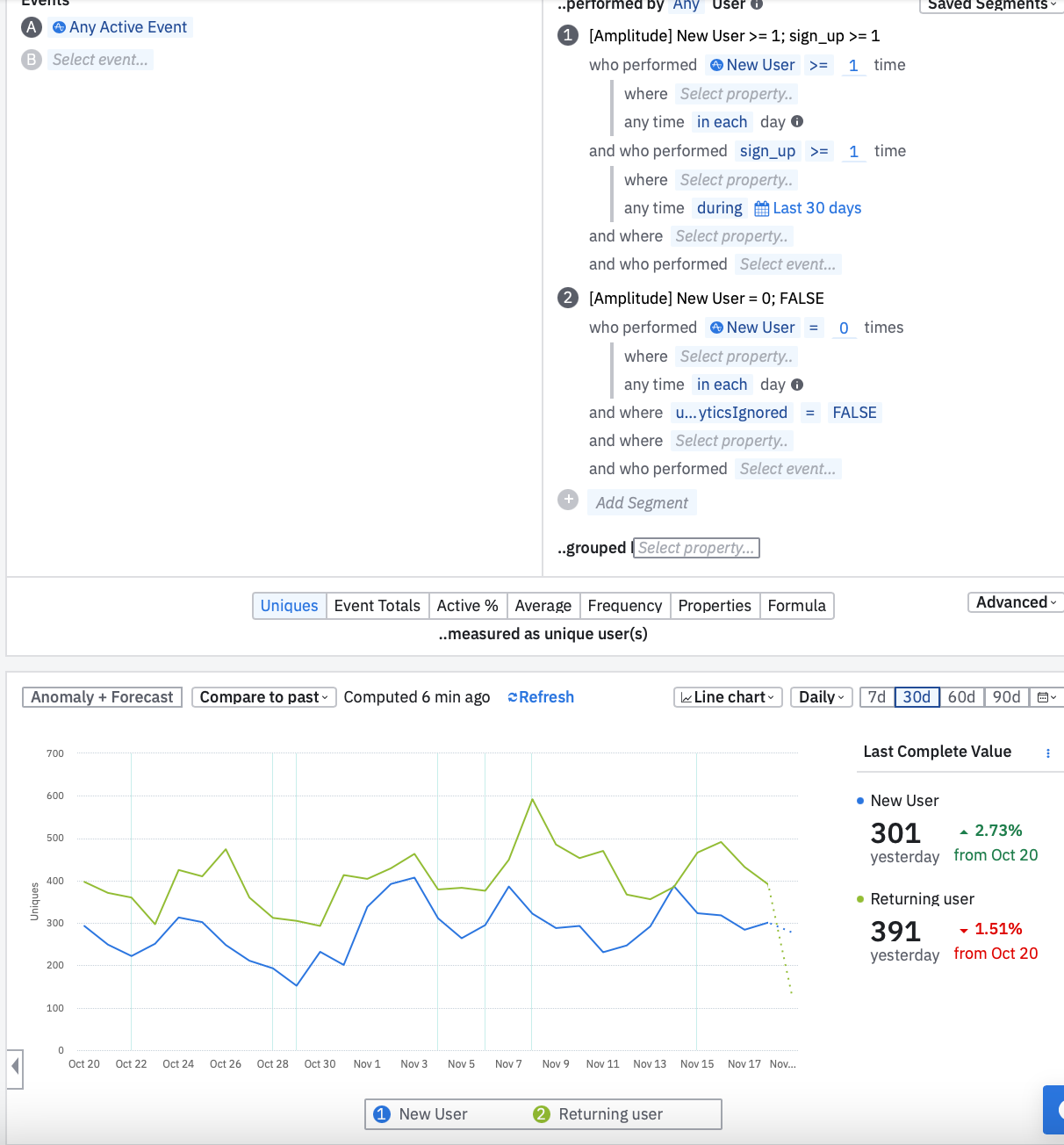Toggle Returning user series in legend
Image resolution: width=1064 pixels, height=1145 pixels.
click(x=598, y=1113)
